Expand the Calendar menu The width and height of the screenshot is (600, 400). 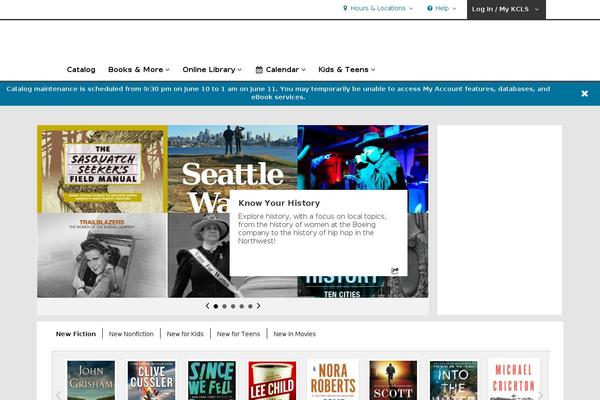tap(280, 70)
